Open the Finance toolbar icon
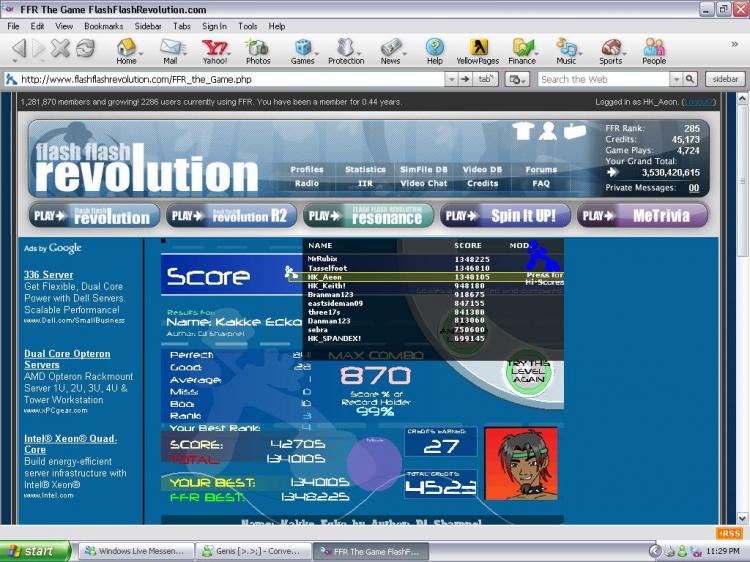 click(522, 51)
